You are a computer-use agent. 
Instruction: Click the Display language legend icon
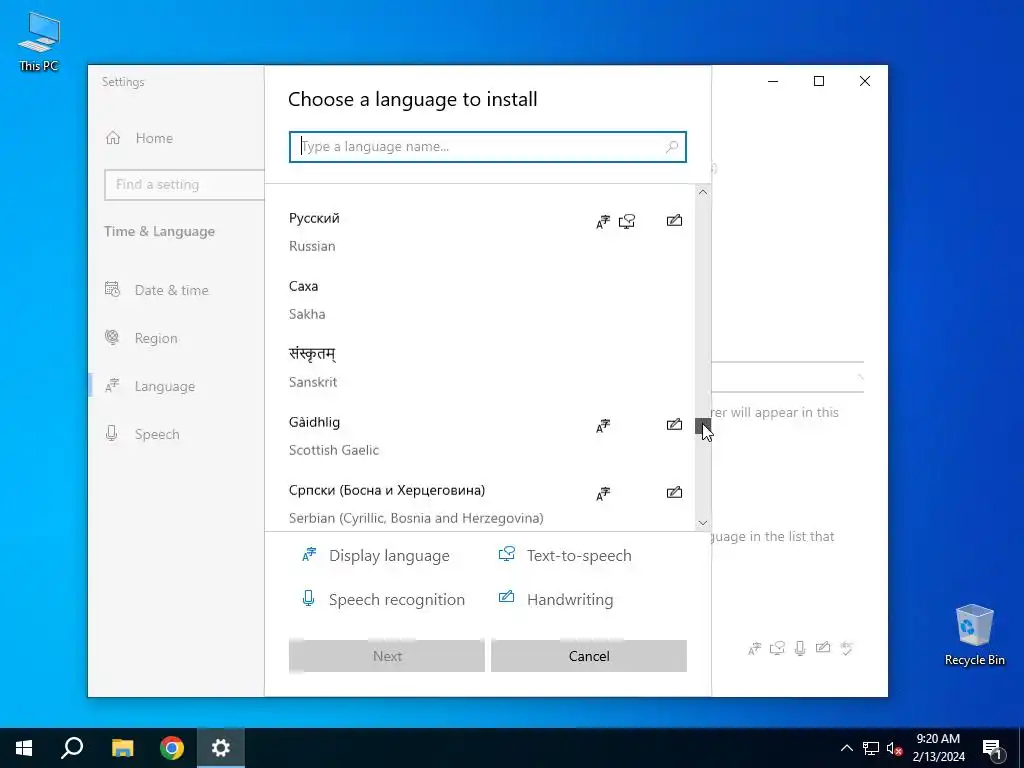309,555
